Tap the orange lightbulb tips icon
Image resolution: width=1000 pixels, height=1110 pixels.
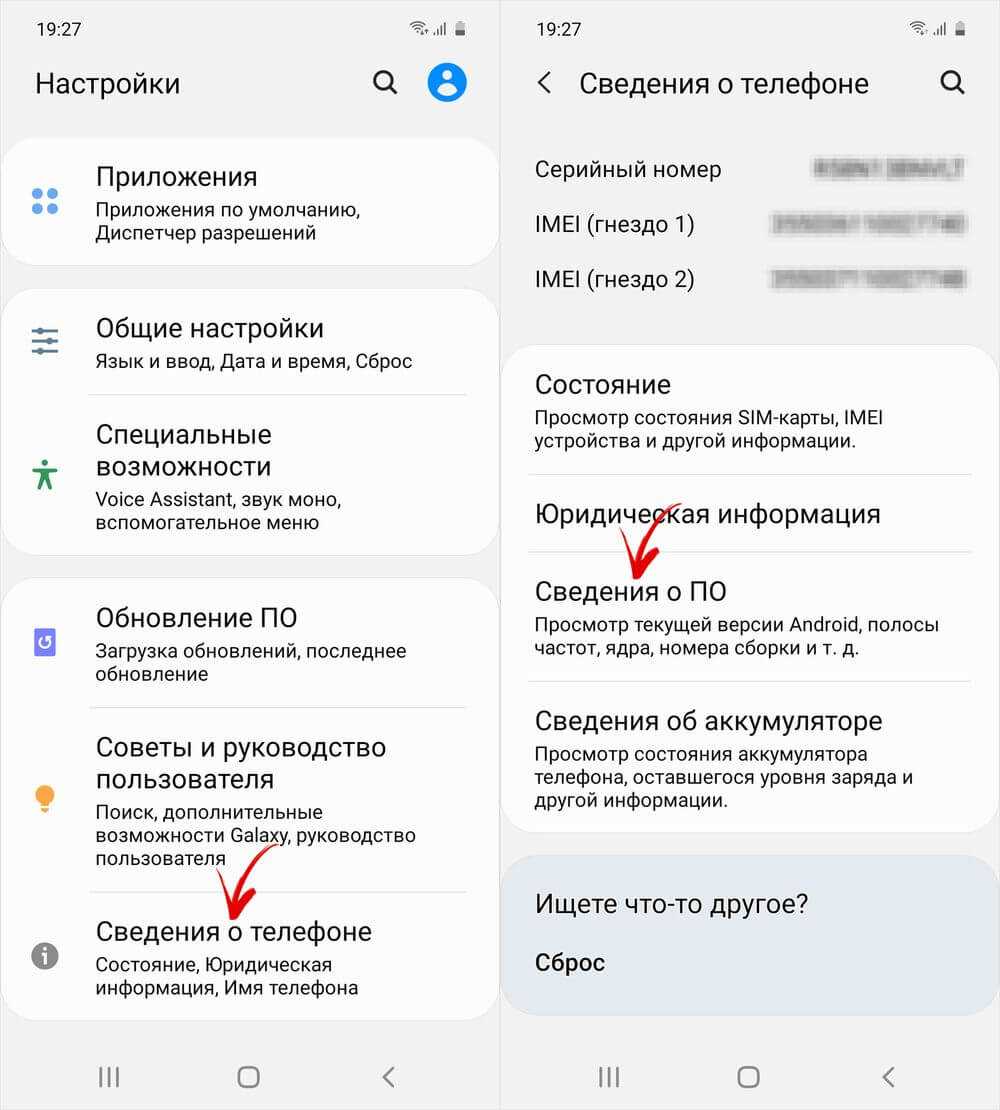click(x=45, y=799)
